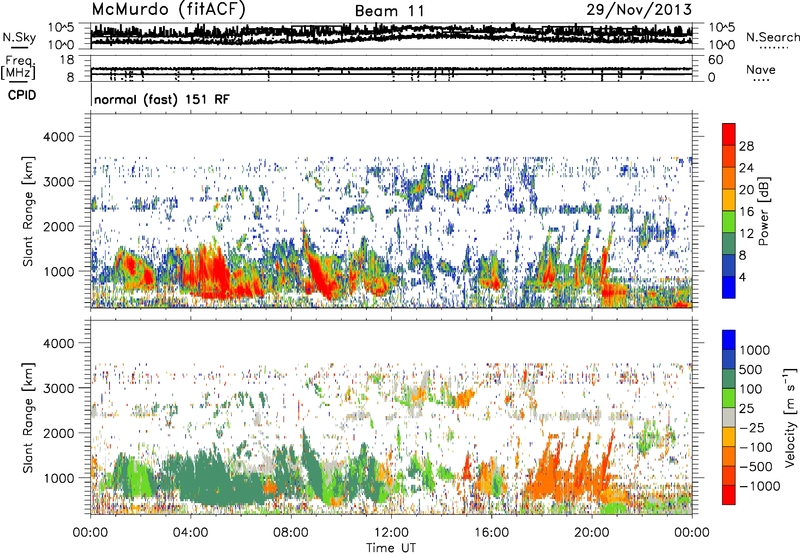
Task: Click the orange 20-24 dB Power colorbar segment
Action: [729, 178]
